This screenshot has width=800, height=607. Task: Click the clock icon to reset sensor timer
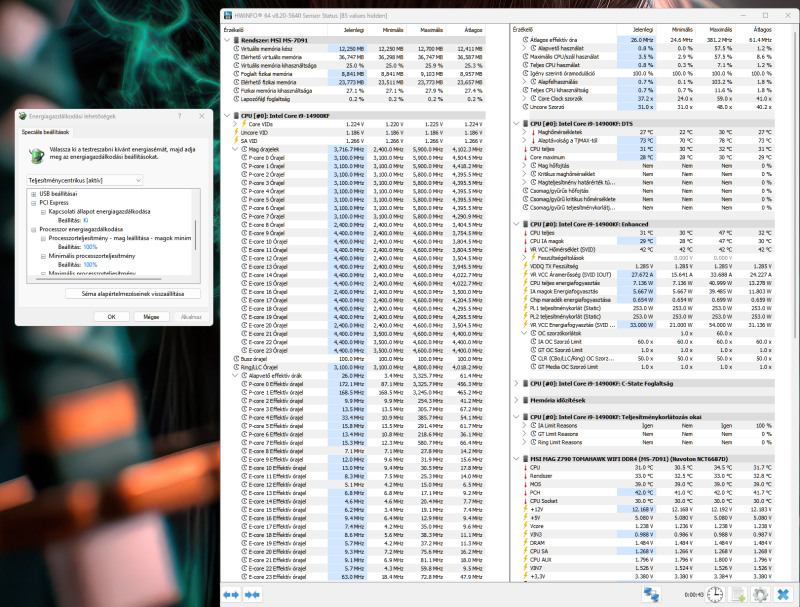coord(715,594)
